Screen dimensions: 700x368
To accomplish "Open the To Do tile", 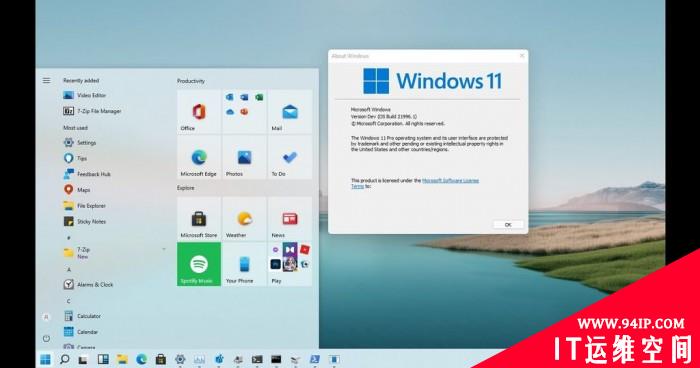I will tap(290, 158).
